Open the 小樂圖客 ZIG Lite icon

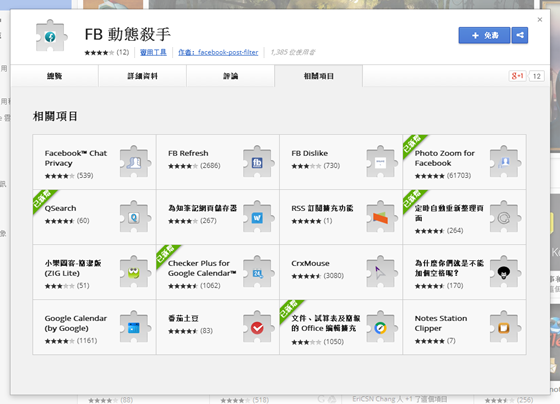coord(135,272)
